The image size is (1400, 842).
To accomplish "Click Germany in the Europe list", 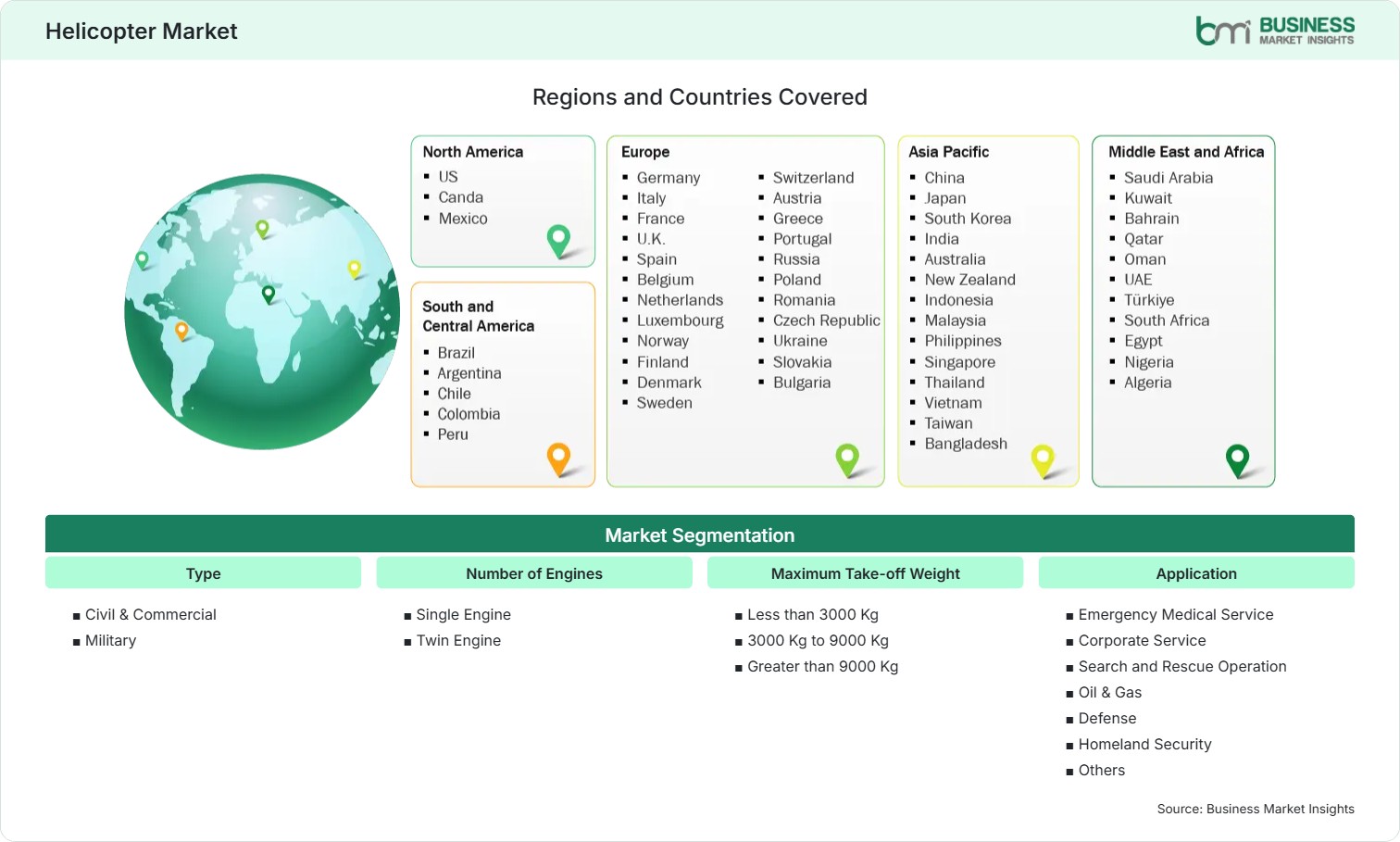I will tap(669, 178).
